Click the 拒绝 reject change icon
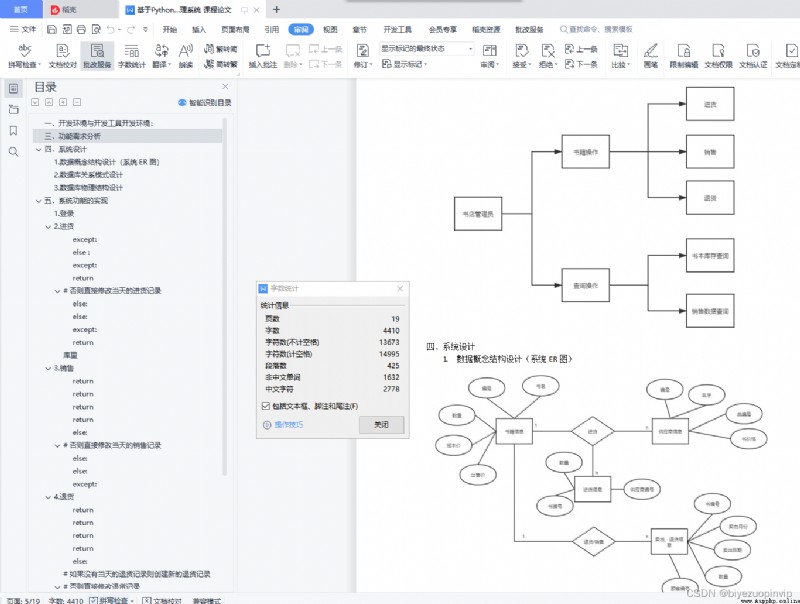The height and width of the screenshot is (604, 800). (x=548, y=51)
